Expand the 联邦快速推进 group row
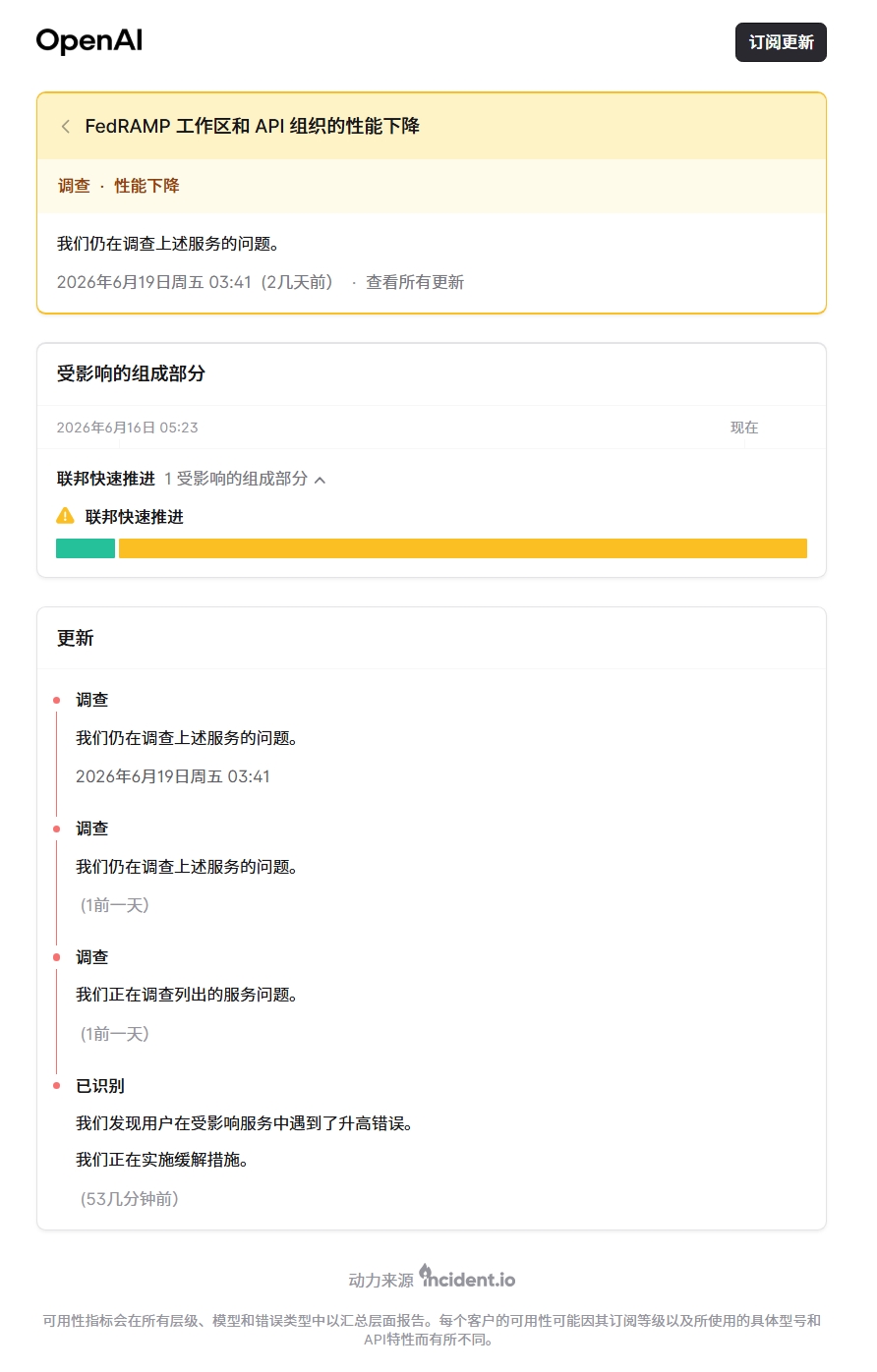 coord(191,479)
